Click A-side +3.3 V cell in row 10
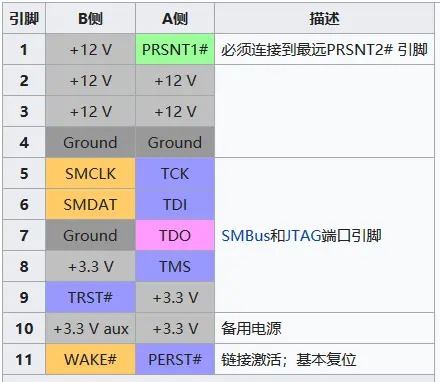 coord(175,328)
